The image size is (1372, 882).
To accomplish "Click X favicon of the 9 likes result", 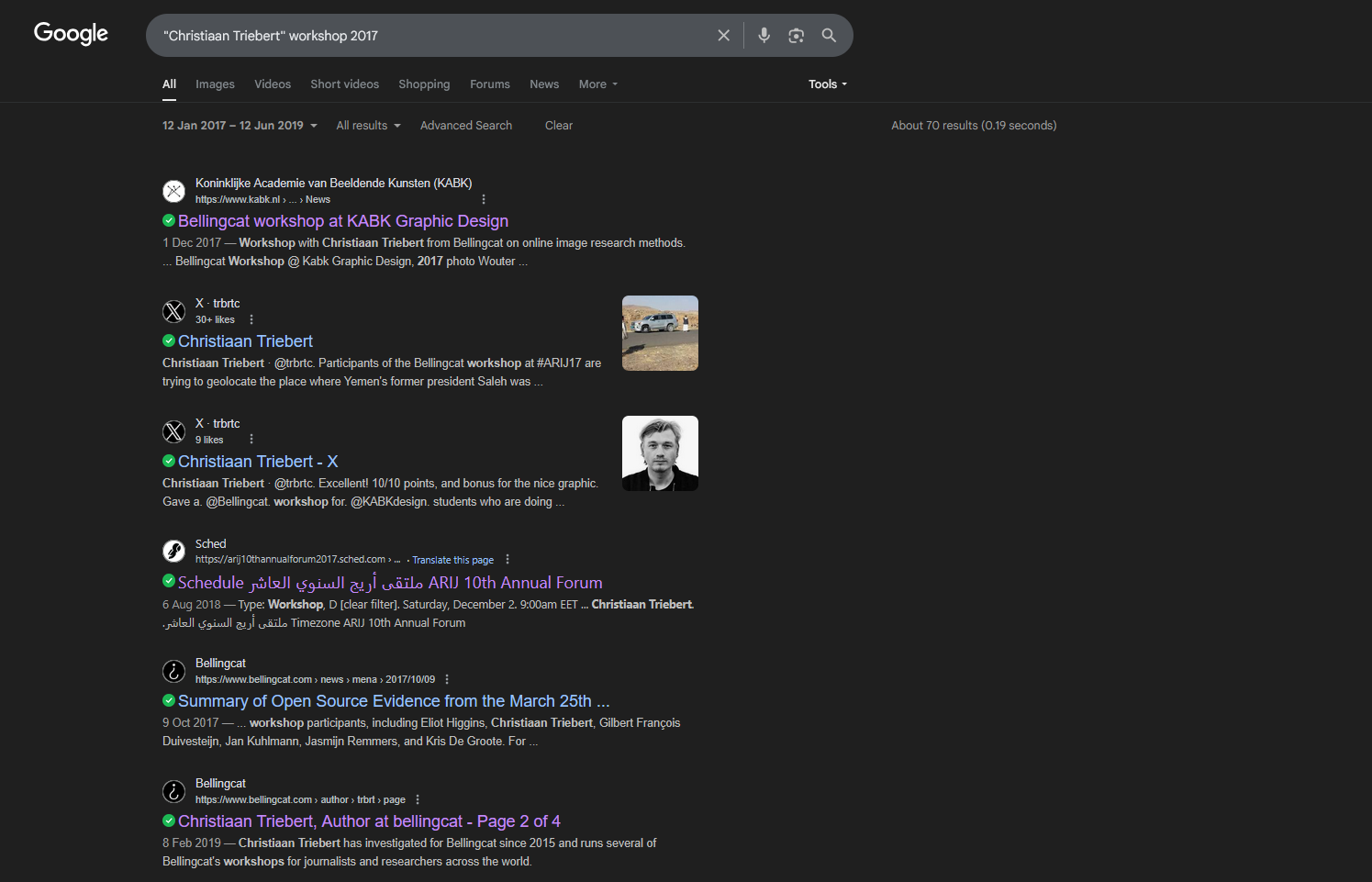I will click(174, 431).
